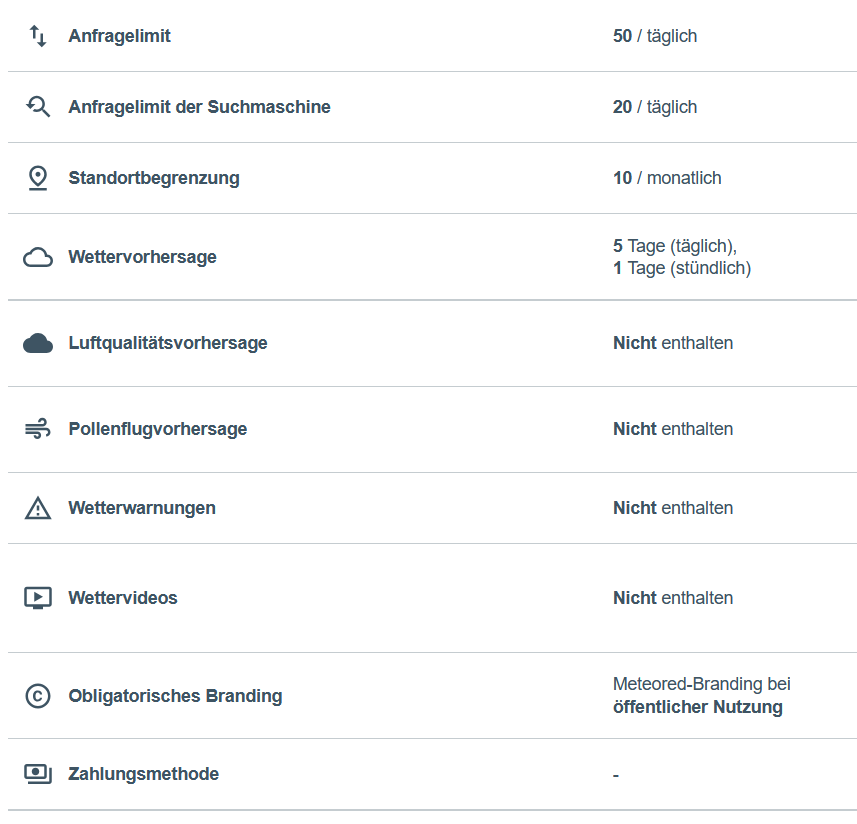Select the Anfragelimit label

click(x=119, y=36)
